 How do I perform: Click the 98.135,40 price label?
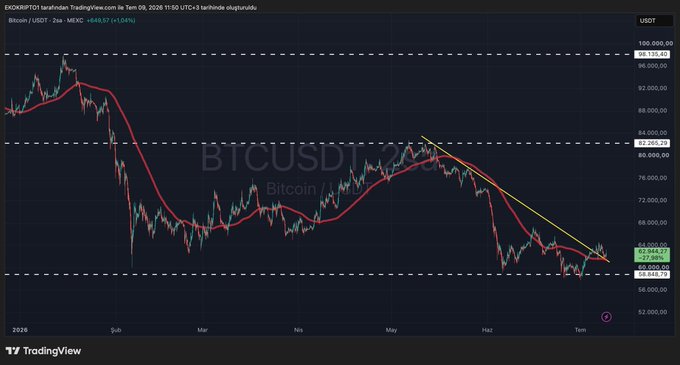coord(652,54)
